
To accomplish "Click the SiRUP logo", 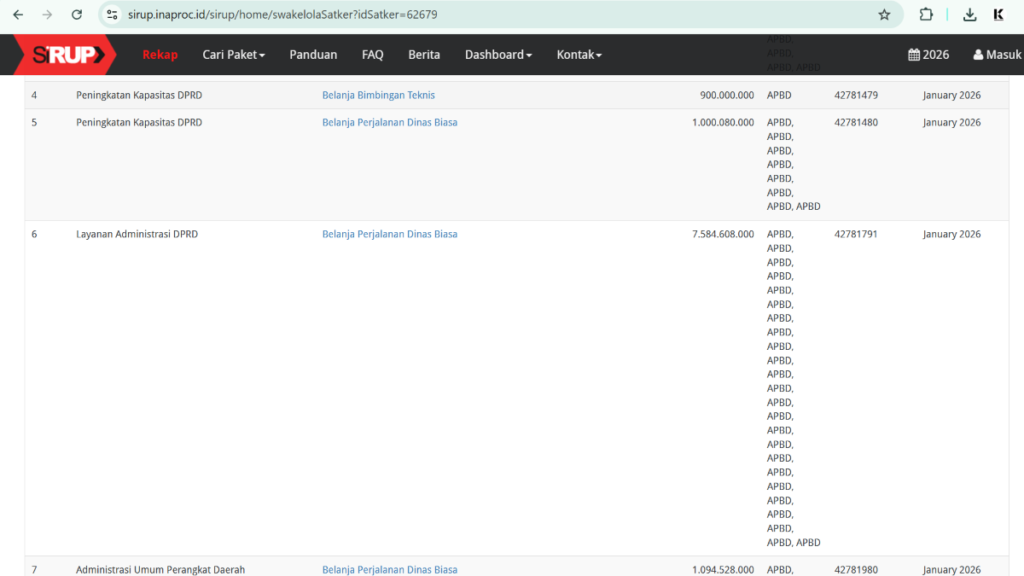I will 64,54.
